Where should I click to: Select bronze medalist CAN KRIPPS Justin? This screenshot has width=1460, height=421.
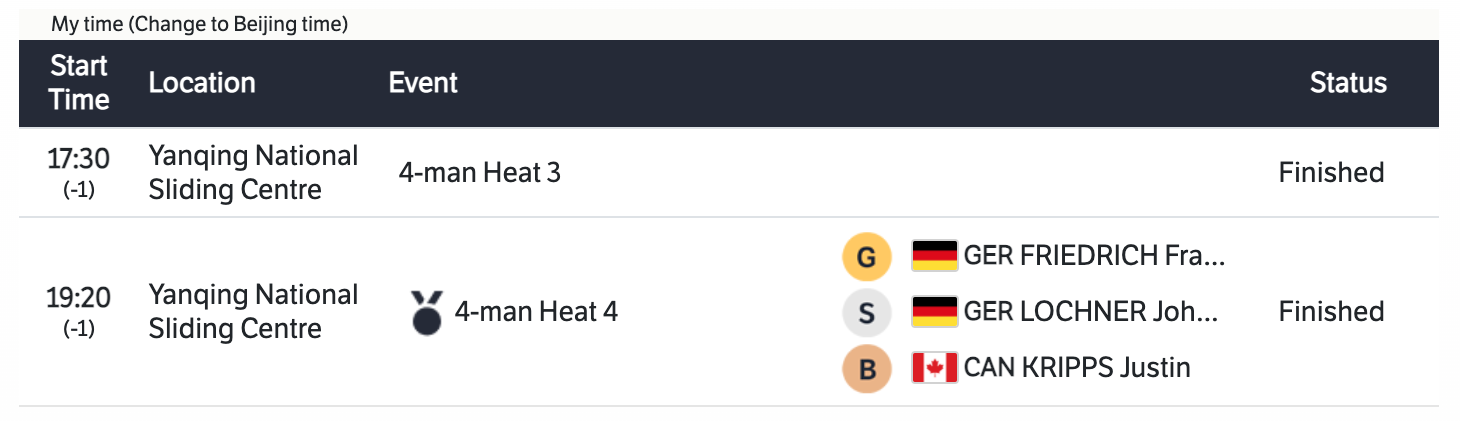pos(1077,368)
